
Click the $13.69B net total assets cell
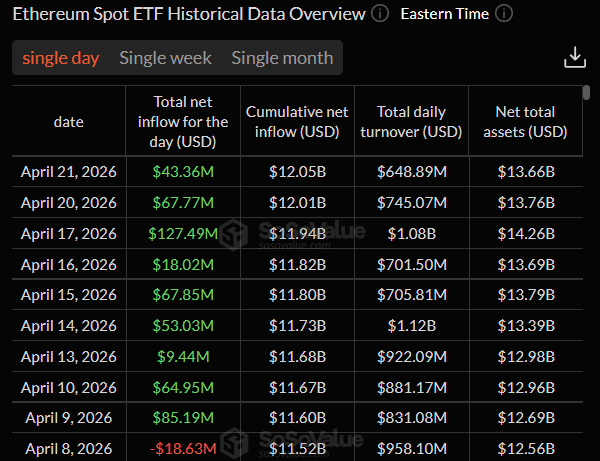point(526,264)
